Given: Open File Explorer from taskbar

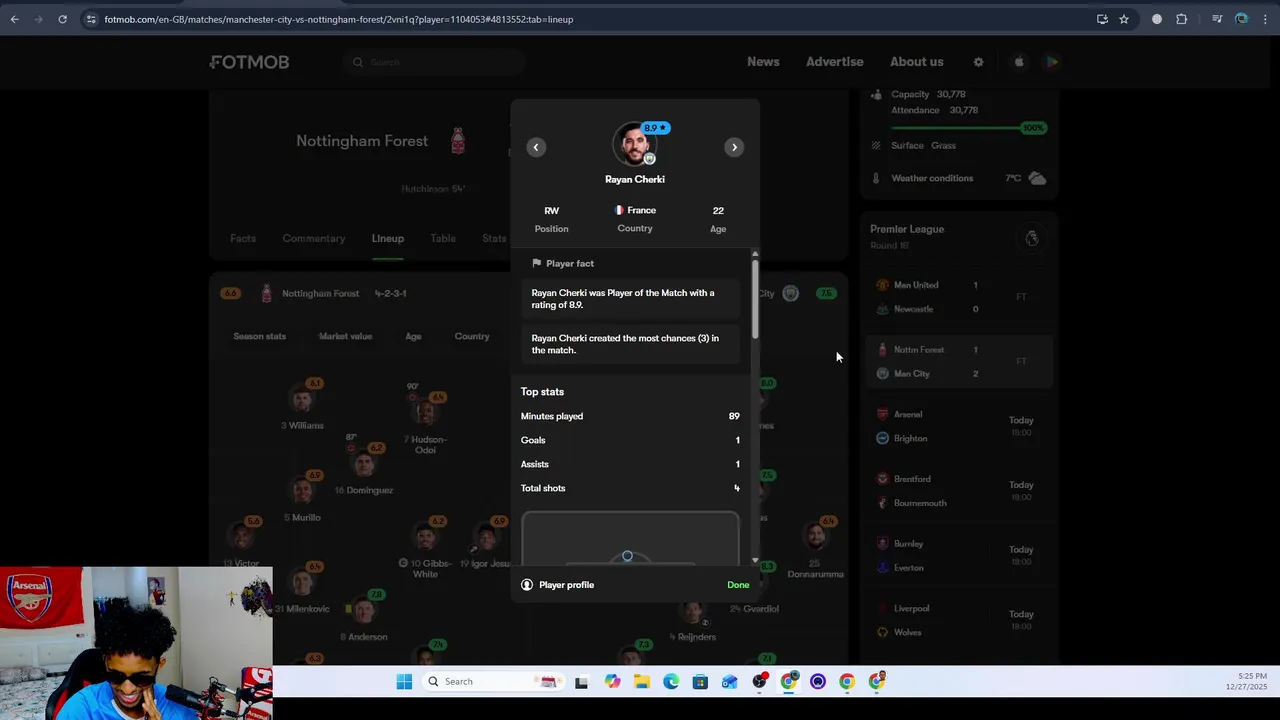Looking at the screenshot, I should (x=642, y=682).
